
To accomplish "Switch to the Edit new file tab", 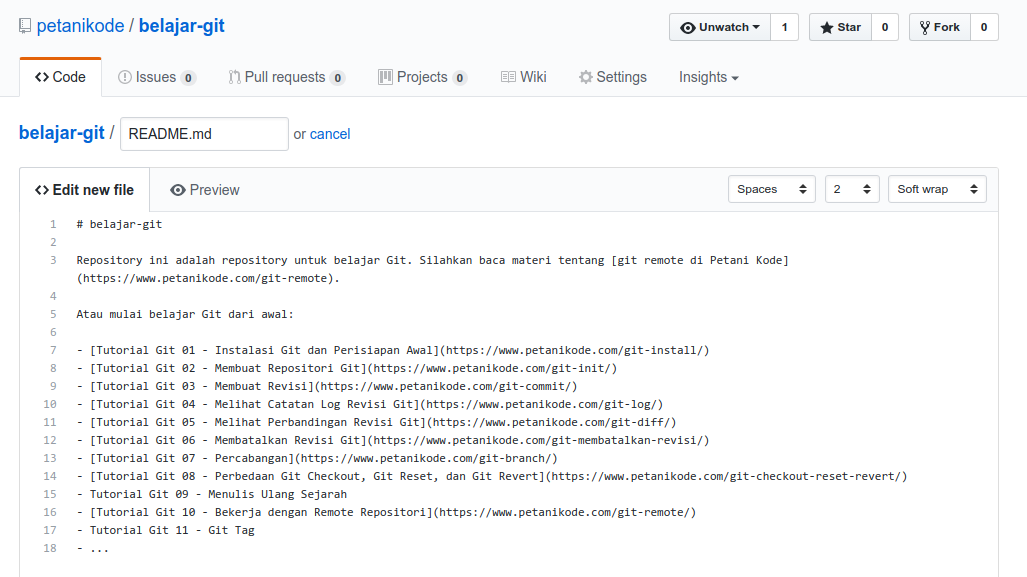I will coord(84,189).
